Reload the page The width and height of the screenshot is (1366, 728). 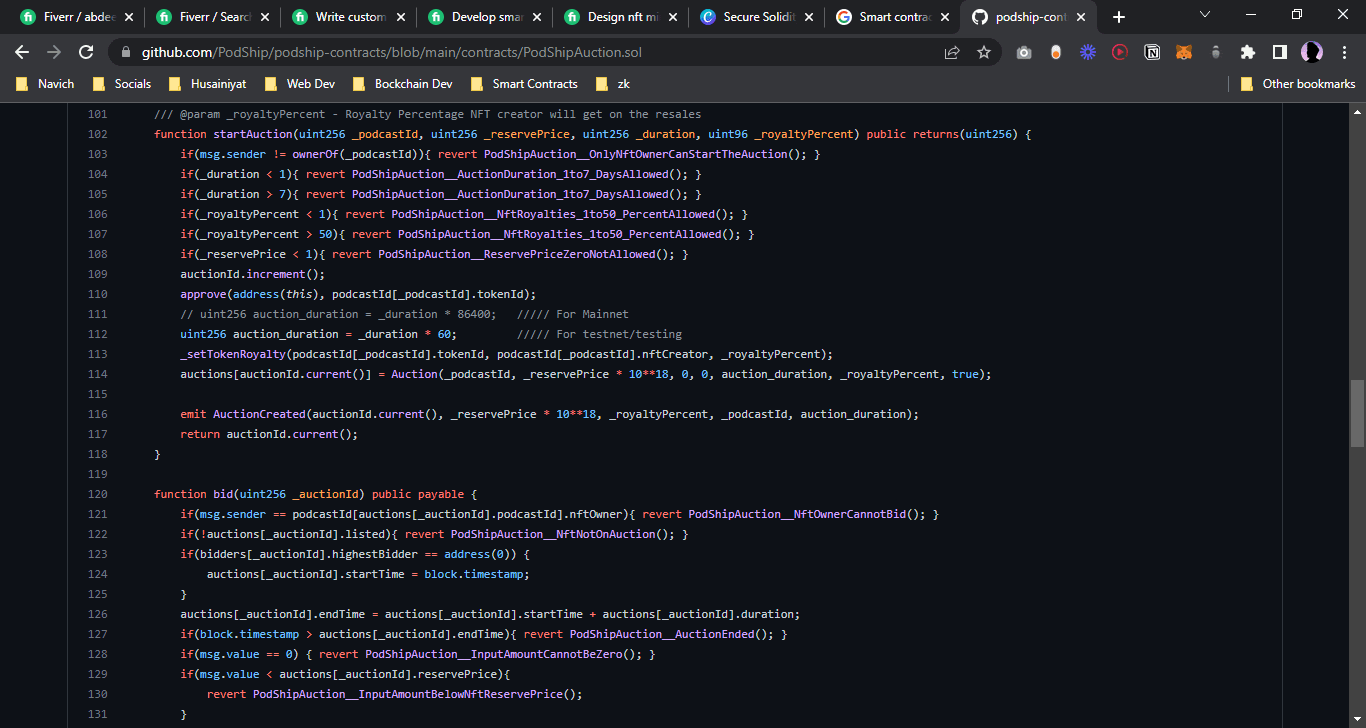point(86,52)
